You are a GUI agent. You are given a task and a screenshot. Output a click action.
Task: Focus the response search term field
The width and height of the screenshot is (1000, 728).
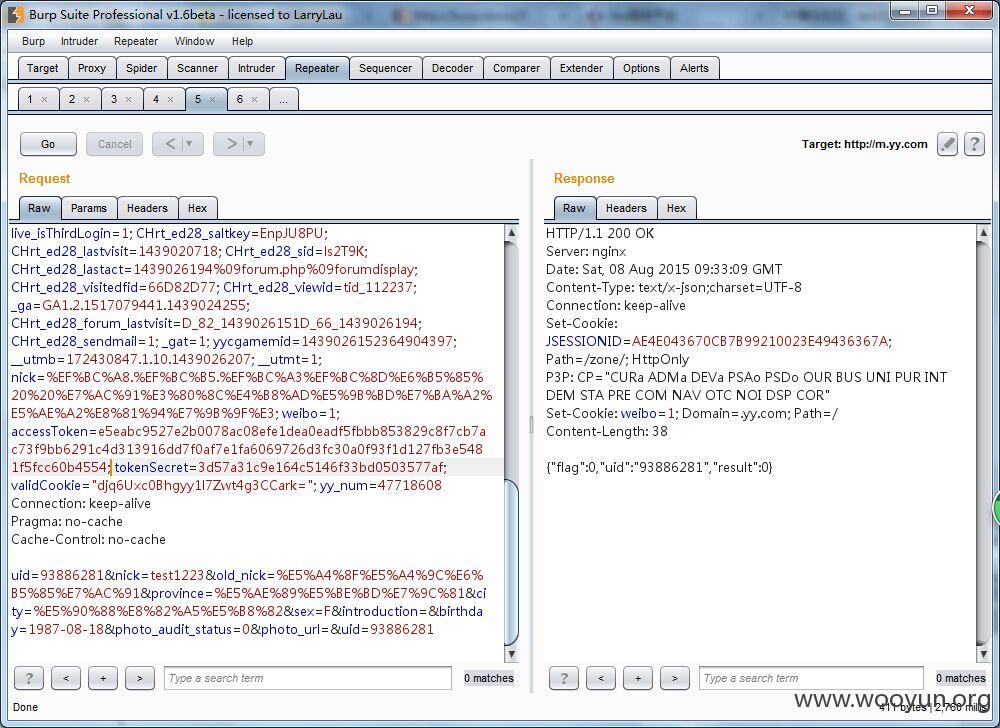tap(811, 678)
